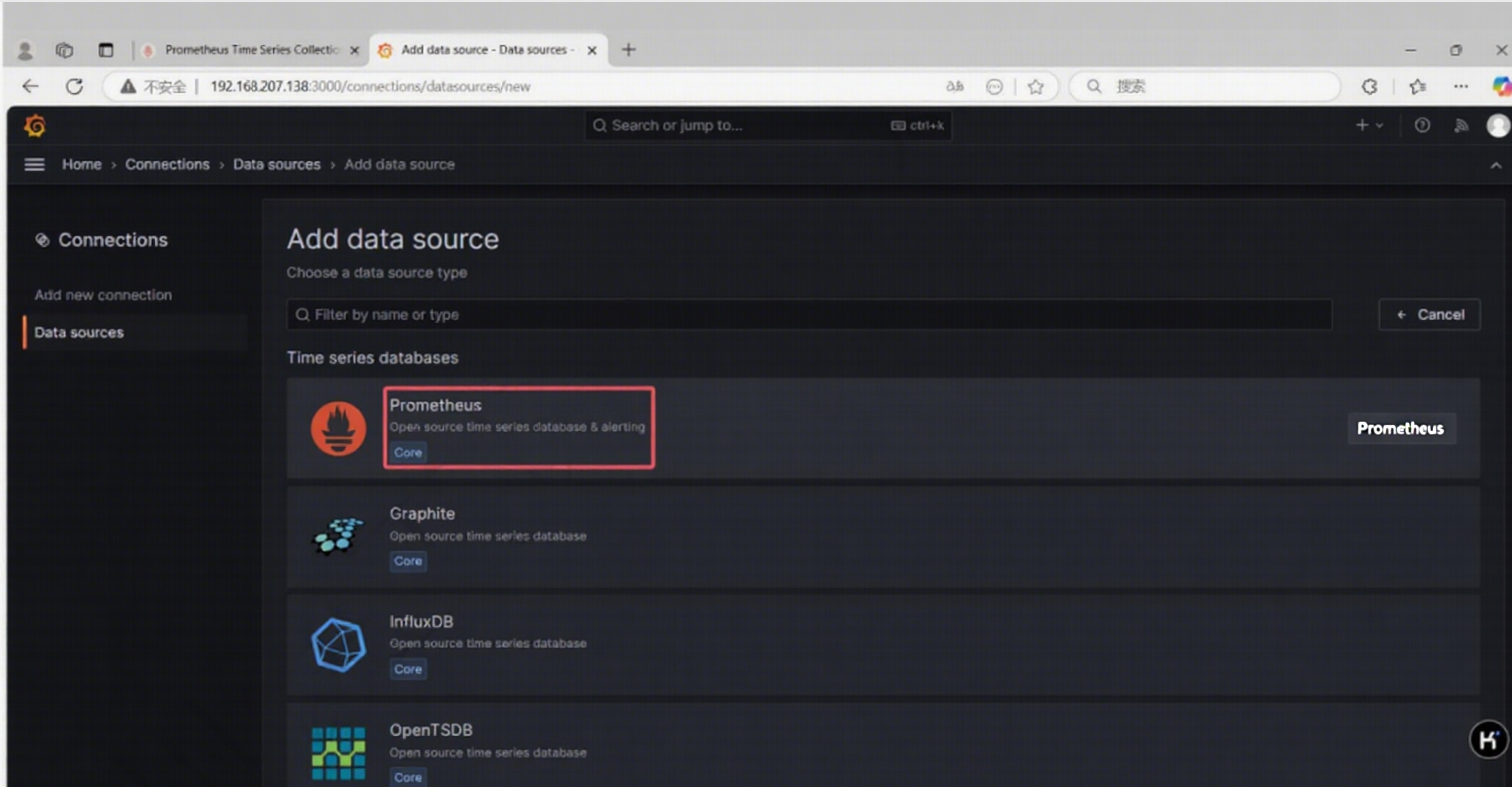Click the Core badge under Graphite
The height and width of the screenshot is (787, 1512).
tap(408, 561)
